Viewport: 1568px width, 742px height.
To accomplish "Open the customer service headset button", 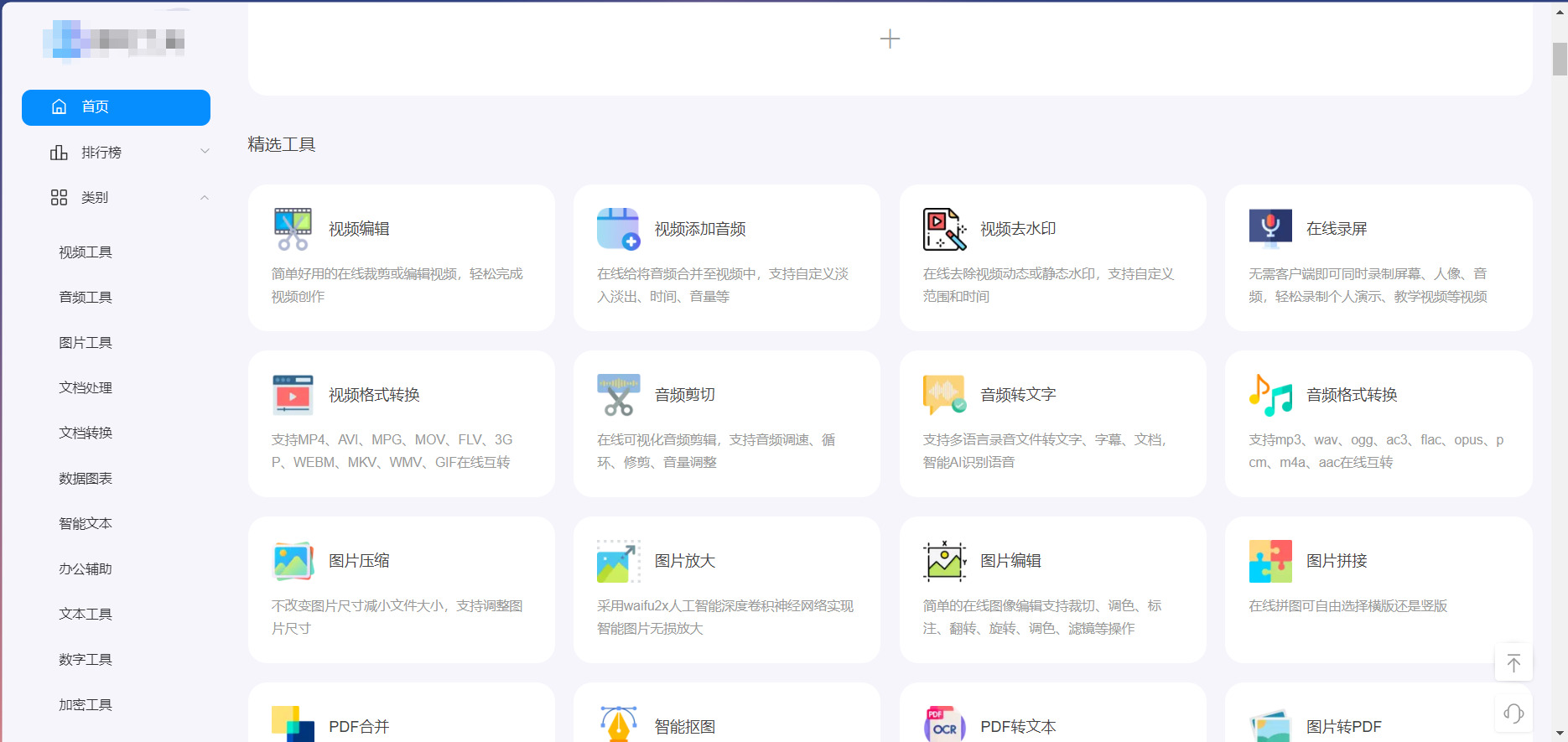I will click(1513, 713).
